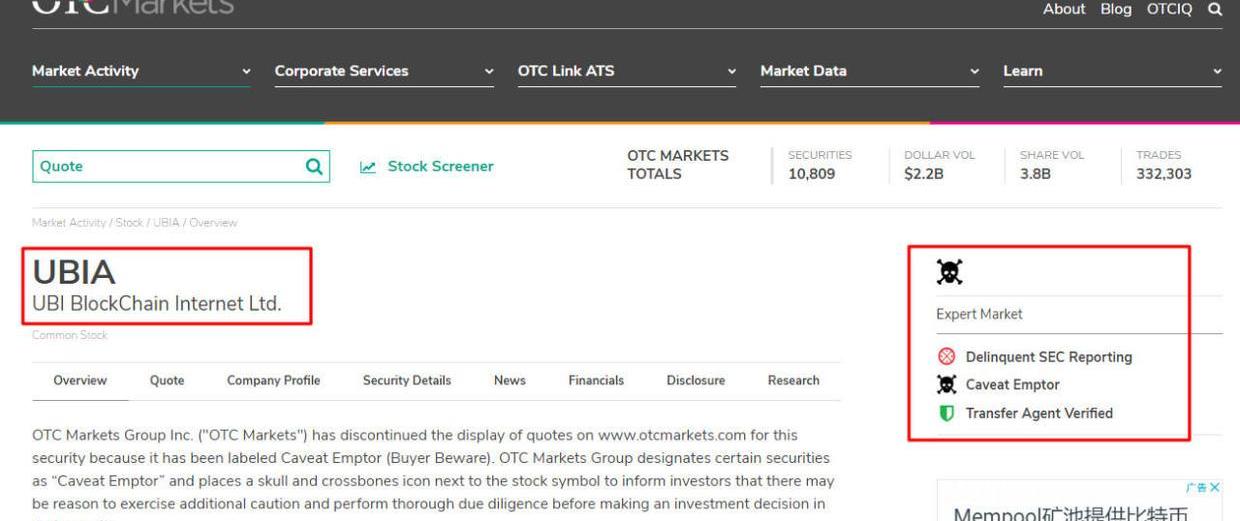Open the Blog link in header
The image size is (1240, 521).
click(1116, 9)
